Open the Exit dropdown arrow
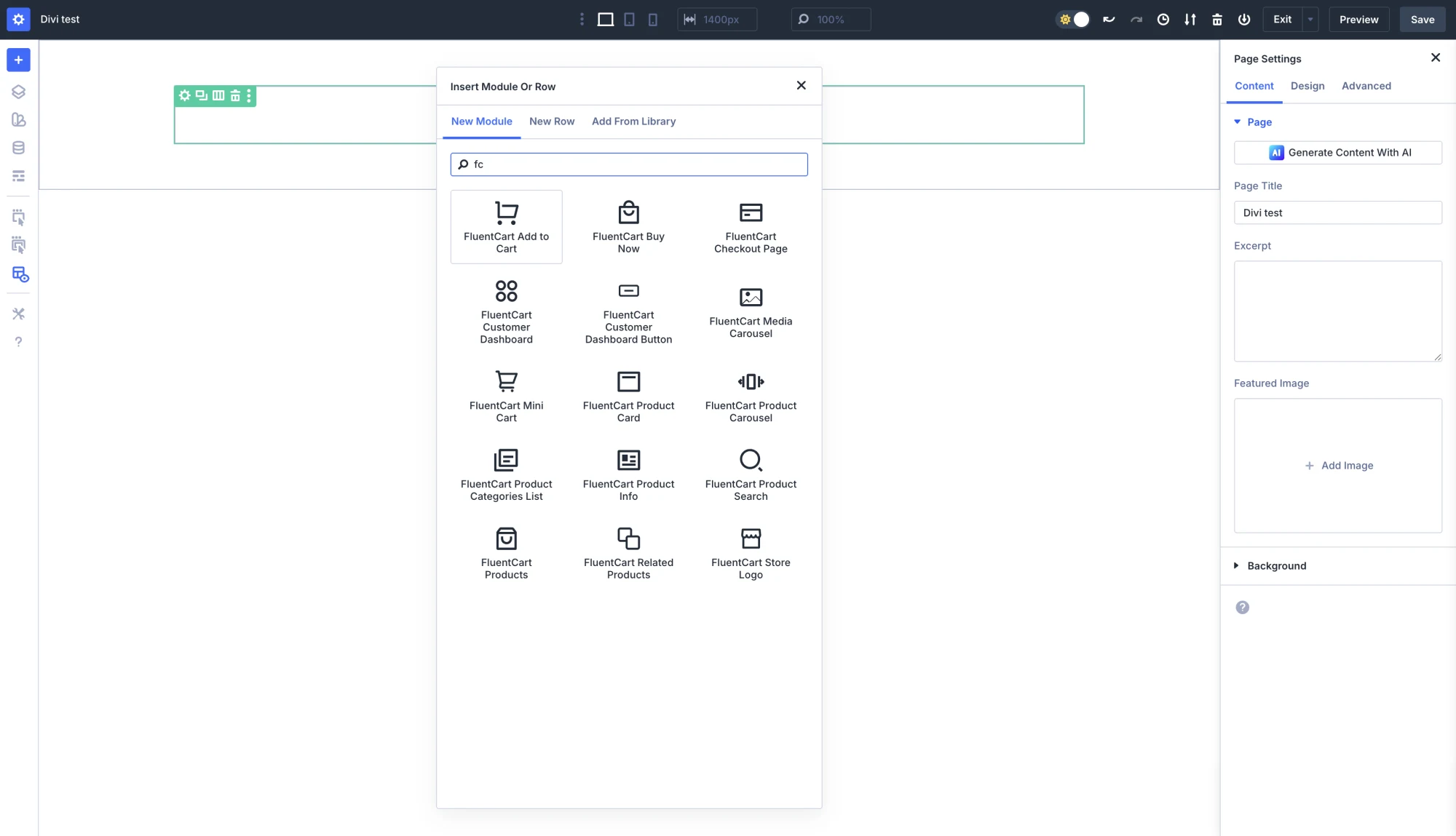Image resolution: width=1456 pixels, height=836 pixels. tap(1310, 20)
